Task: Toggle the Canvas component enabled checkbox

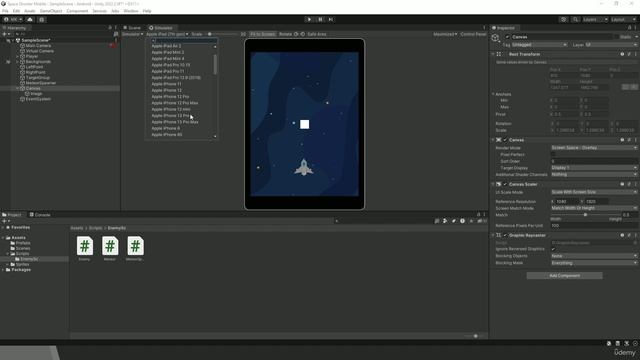Action: 505,140
